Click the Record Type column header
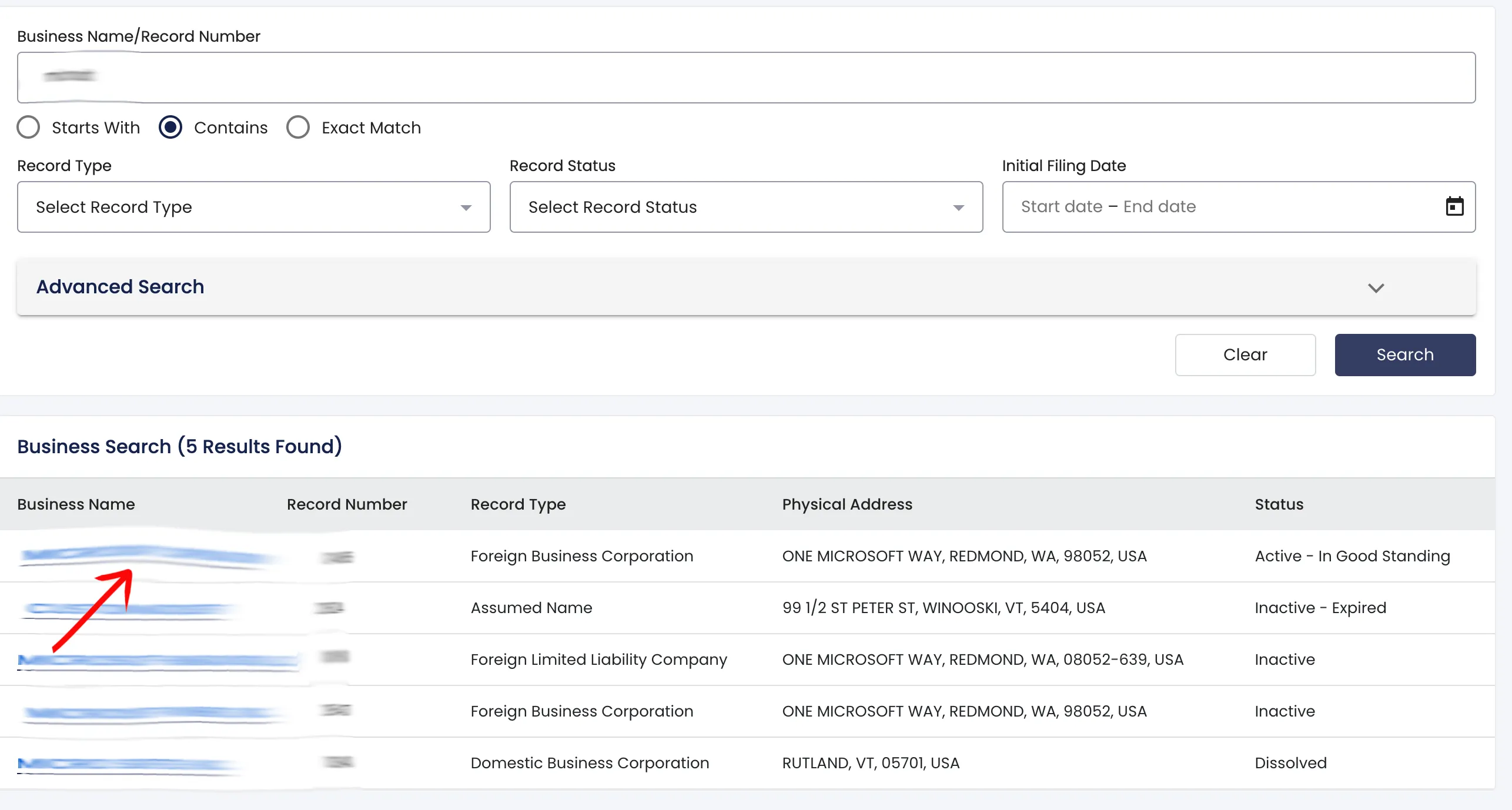The height and width of the screenshot is (810, 1512). click(518, 504)
